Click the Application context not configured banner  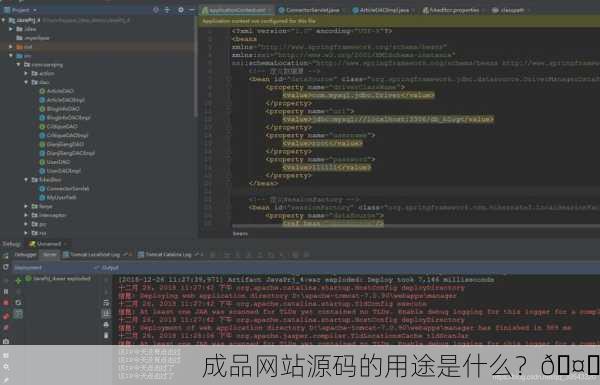click(399, 21)
